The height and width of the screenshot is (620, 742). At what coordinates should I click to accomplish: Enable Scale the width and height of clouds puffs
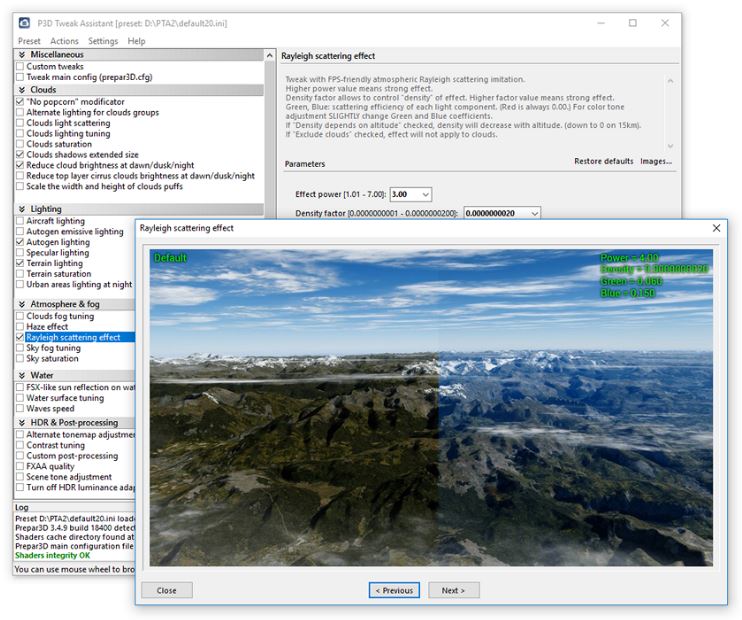pyautogui.click(x=20, y=186)
